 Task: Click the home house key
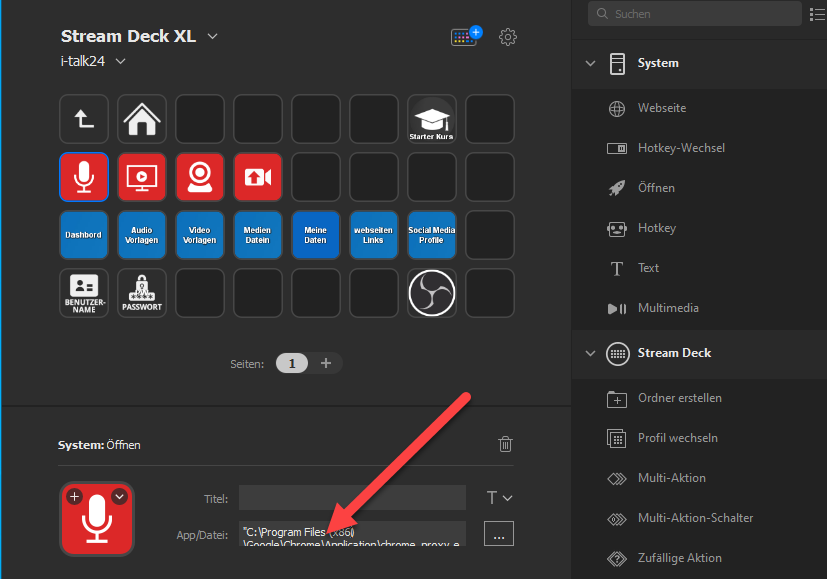point(142,119)
